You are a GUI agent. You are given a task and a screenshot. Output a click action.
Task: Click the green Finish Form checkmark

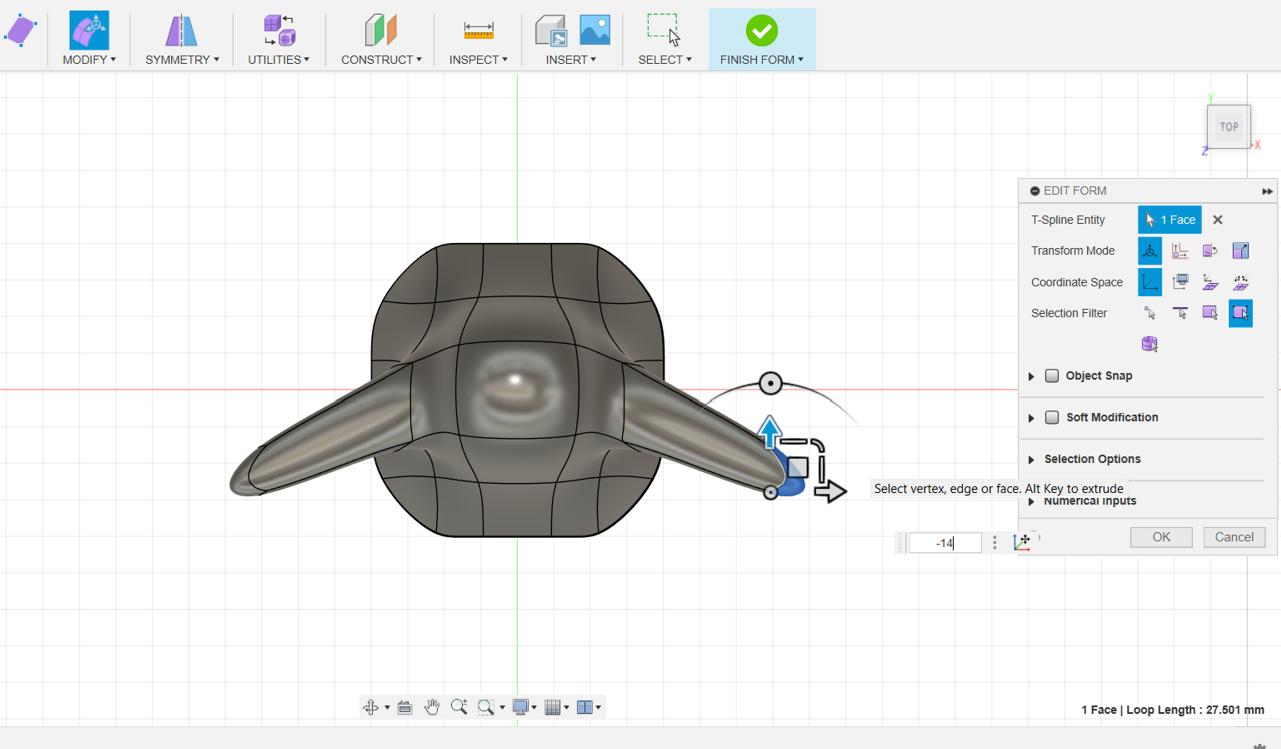(762, 31)
